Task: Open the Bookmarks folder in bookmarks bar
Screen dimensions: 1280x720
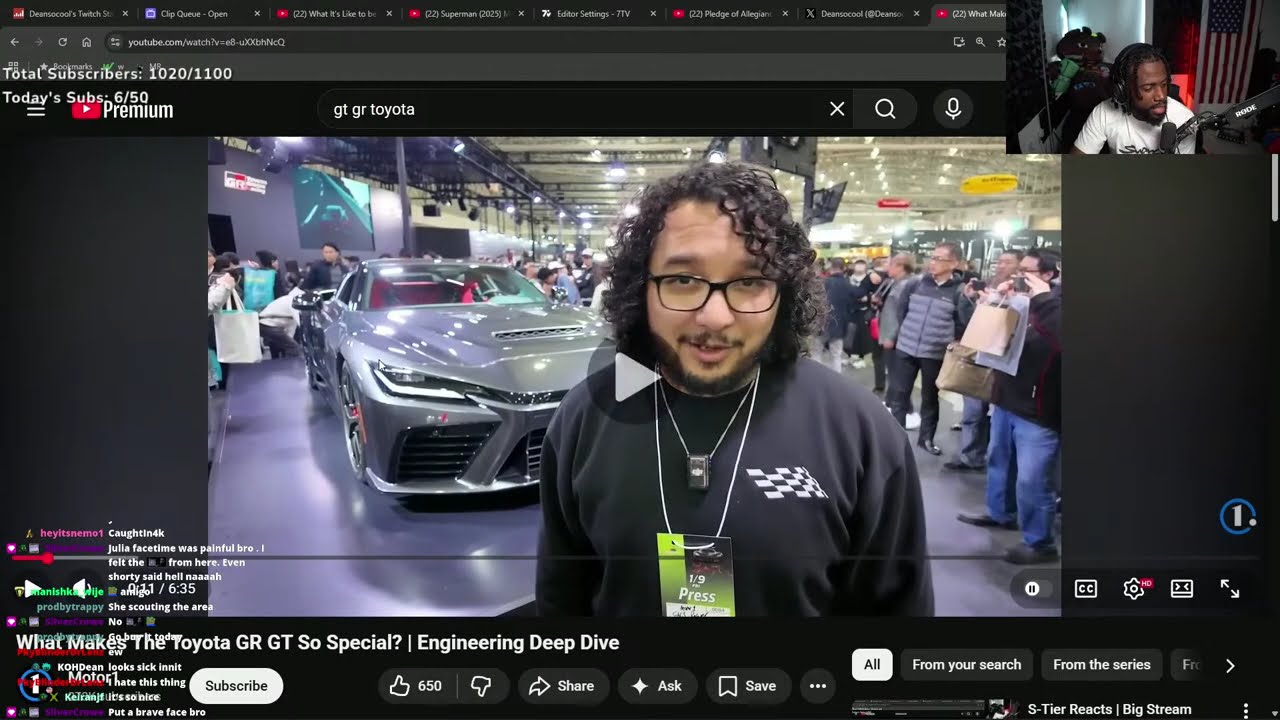Action: click(65, 67)
